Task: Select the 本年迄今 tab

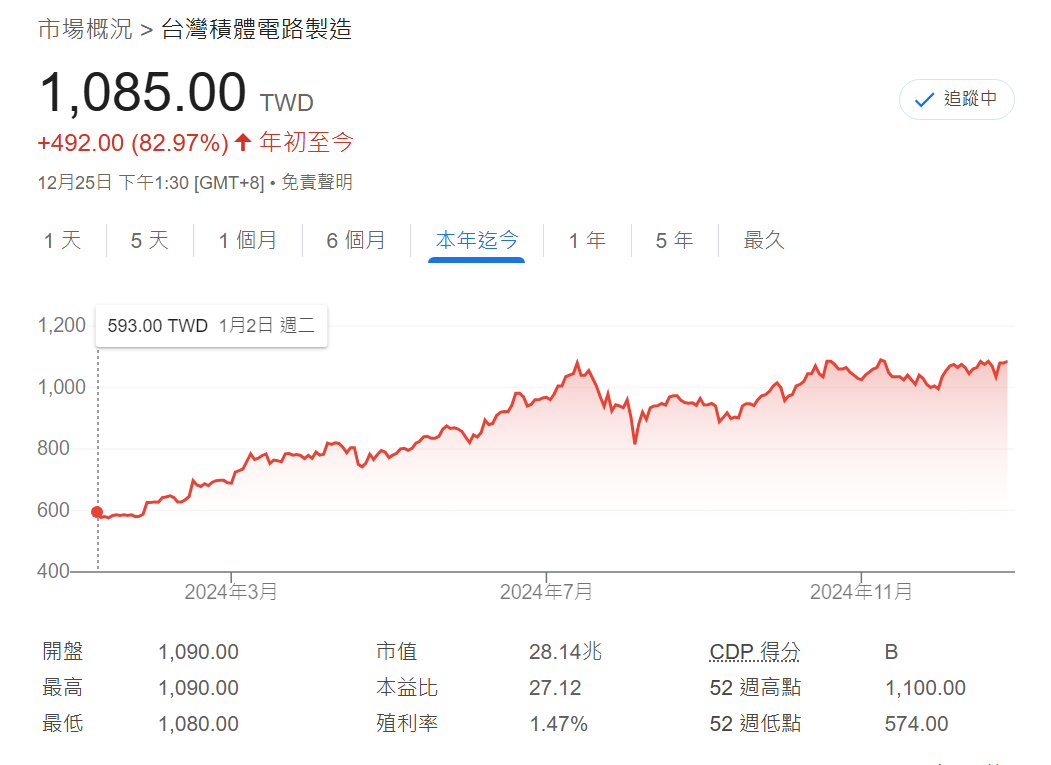Action: [x=477, y=240]
